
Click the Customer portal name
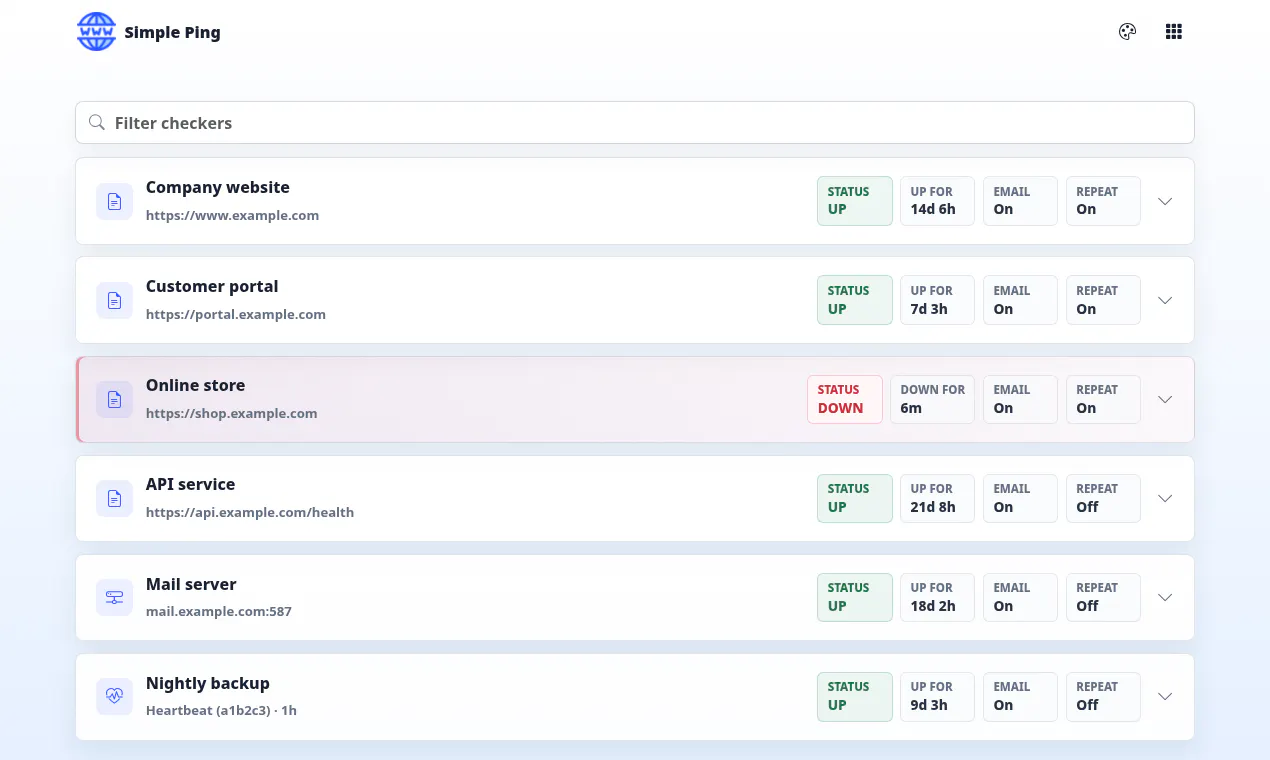point(212,286)
